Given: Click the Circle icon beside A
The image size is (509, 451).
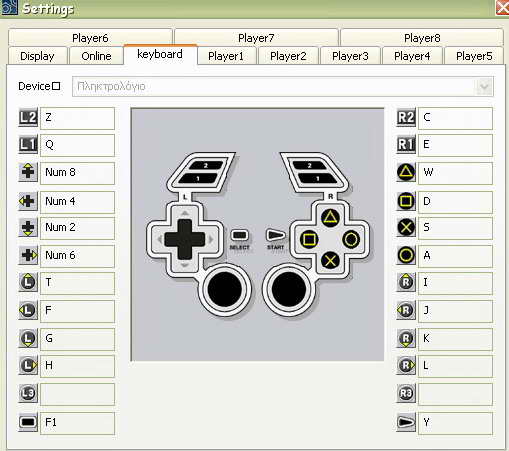Looking at the screenshot, I should (406, 255).
